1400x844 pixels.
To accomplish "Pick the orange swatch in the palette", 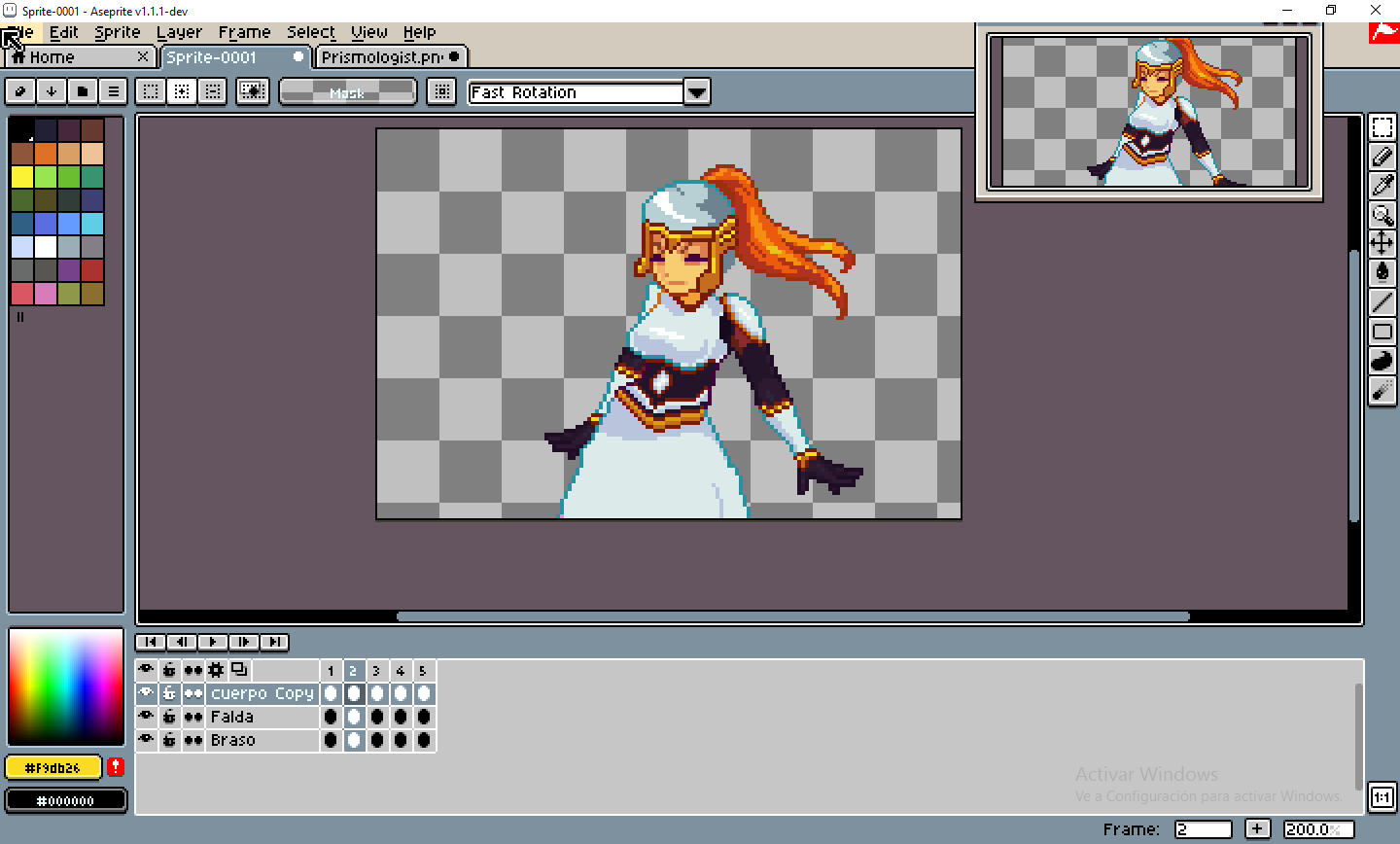I will click(46, 153).
